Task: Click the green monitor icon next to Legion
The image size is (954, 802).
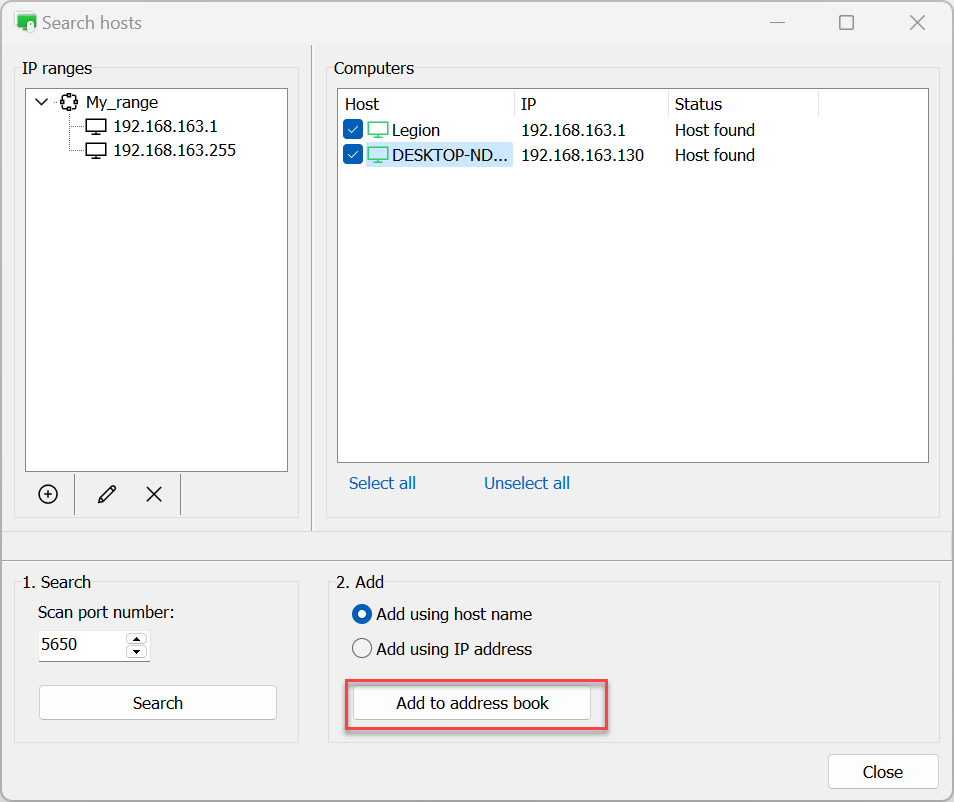Action: (377, 130)
